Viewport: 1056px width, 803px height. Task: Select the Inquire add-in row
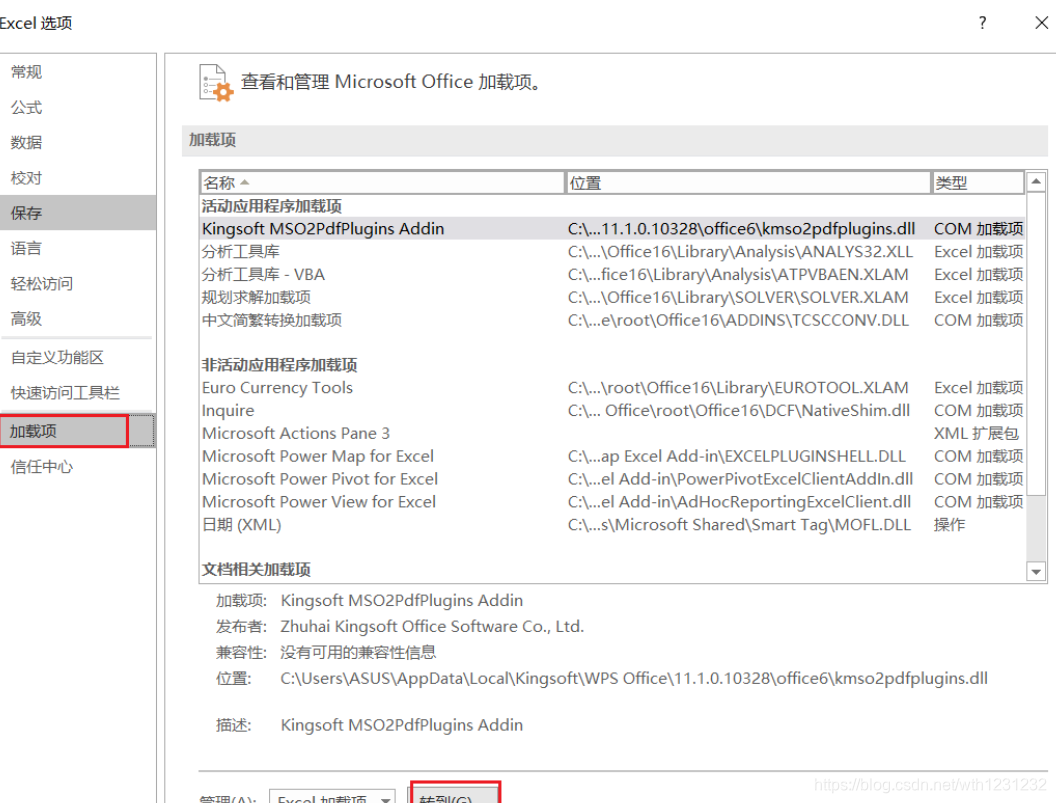click(613, 411)
